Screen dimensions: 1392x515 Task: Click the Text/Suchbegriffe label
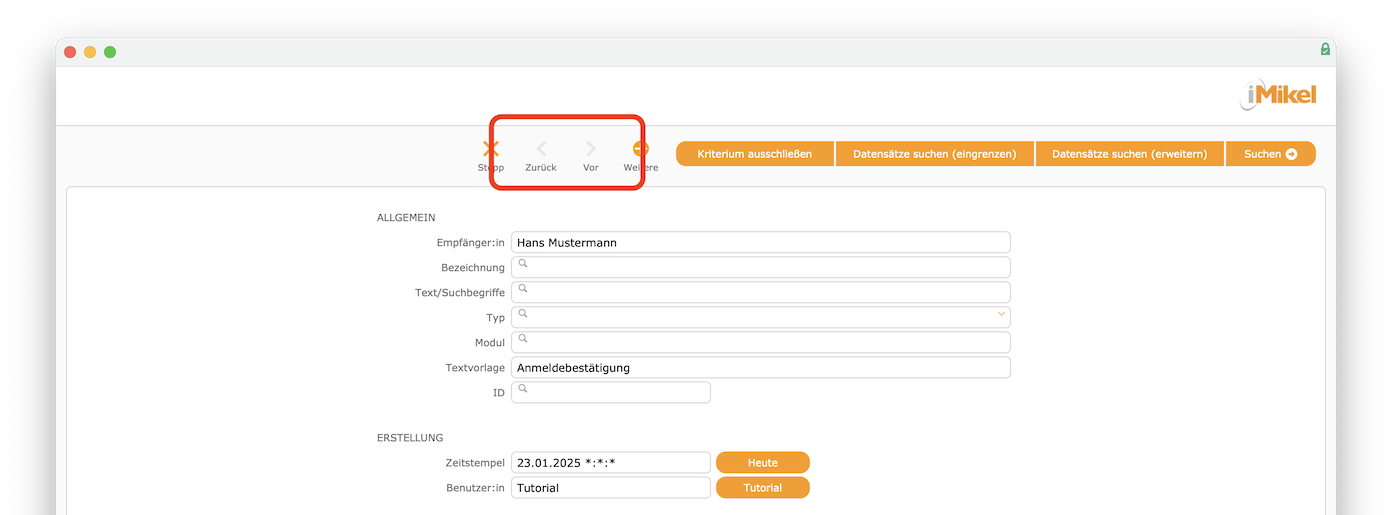(460, 293)
